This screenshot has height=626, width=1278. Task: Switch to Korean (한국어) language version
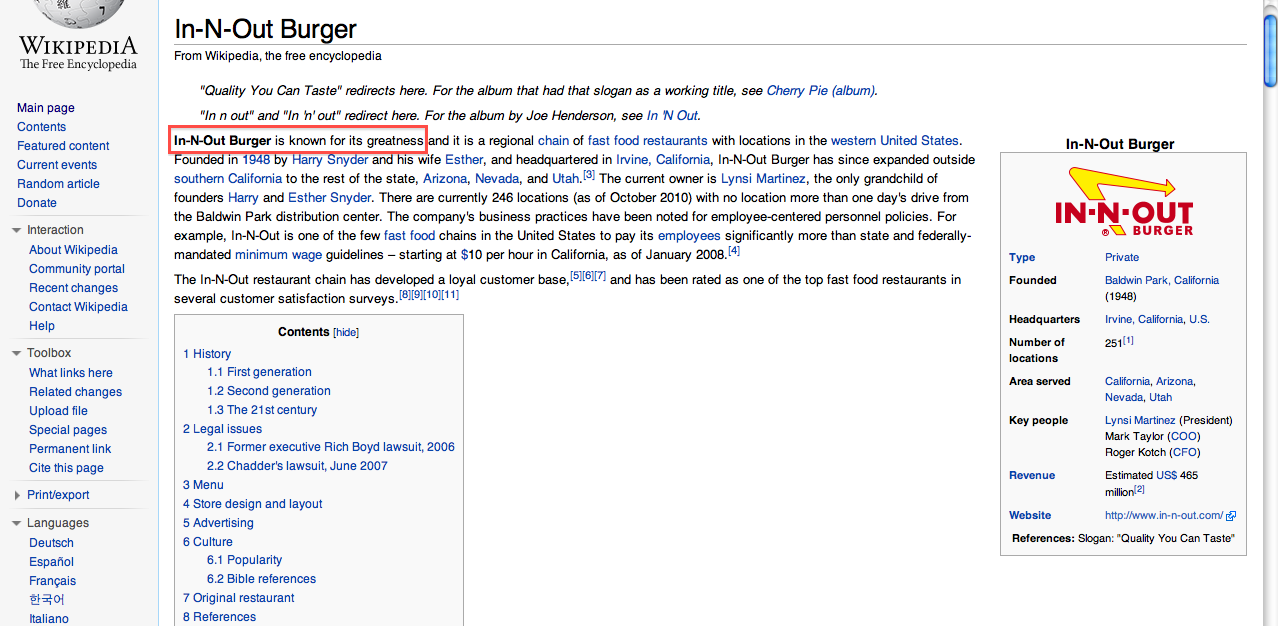point(47,600)
